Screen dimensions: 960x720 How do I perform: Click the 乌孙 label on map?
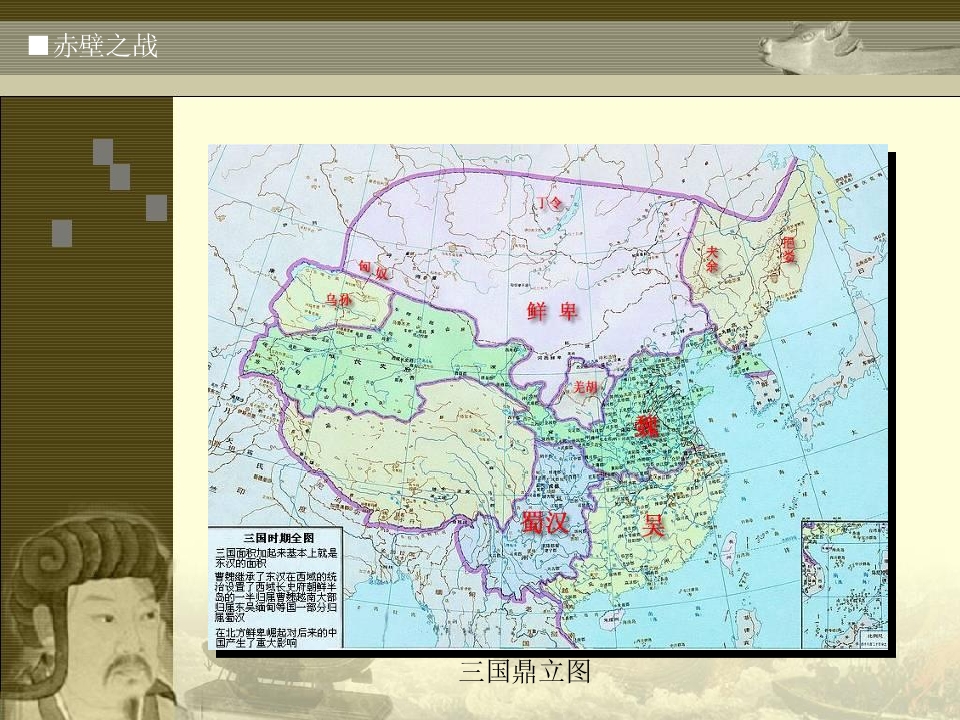339,300
